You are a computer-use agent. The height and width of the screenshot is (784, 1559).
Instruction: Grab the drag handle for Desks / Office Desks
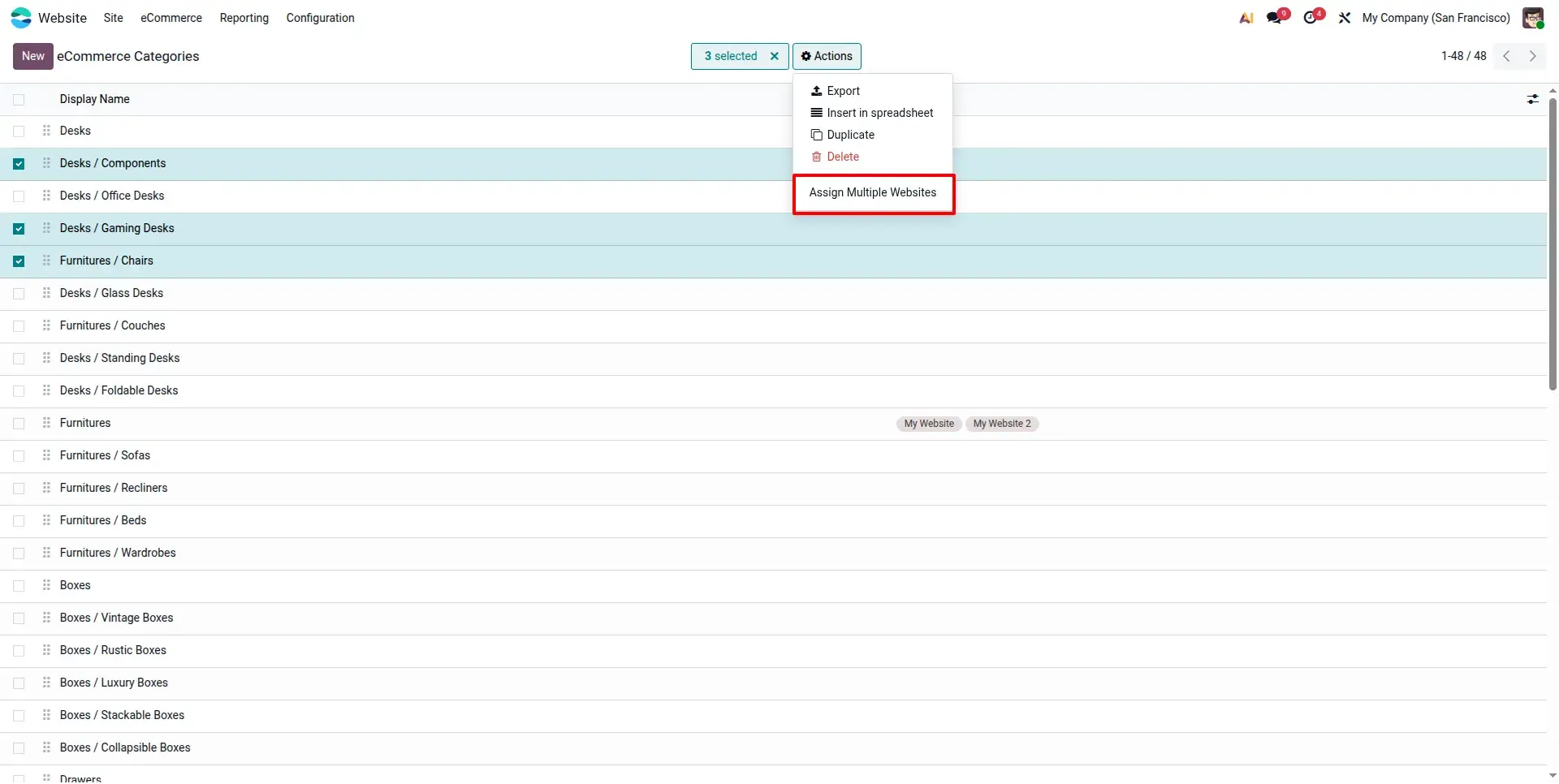point(46,196)
